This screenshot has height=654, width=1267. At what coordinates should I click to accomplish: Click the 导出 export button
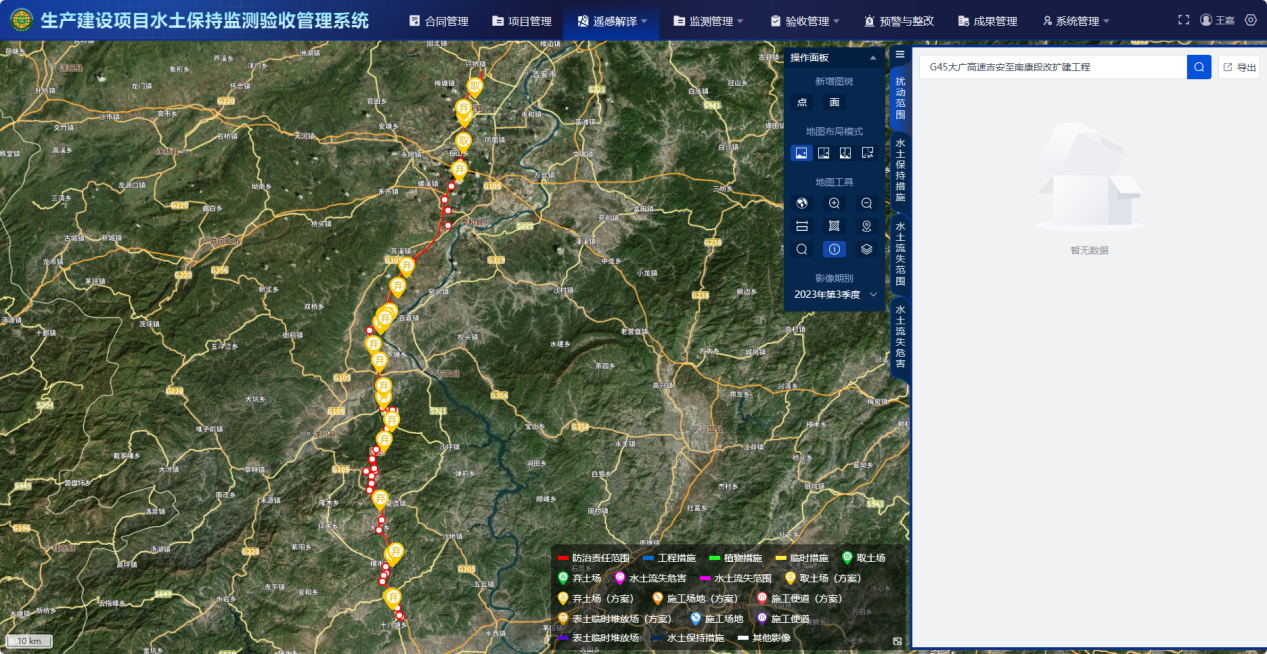pyautogui.click(x=1238, y=66)
